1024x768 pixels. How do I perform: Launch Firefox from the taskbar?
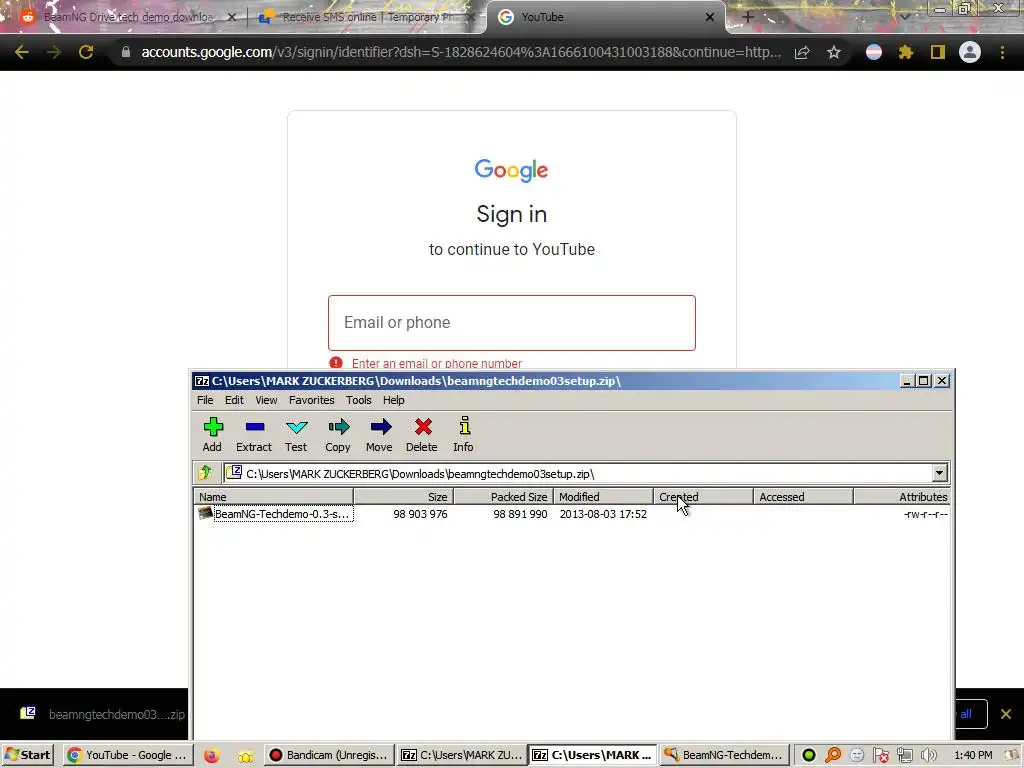point(211,756)
